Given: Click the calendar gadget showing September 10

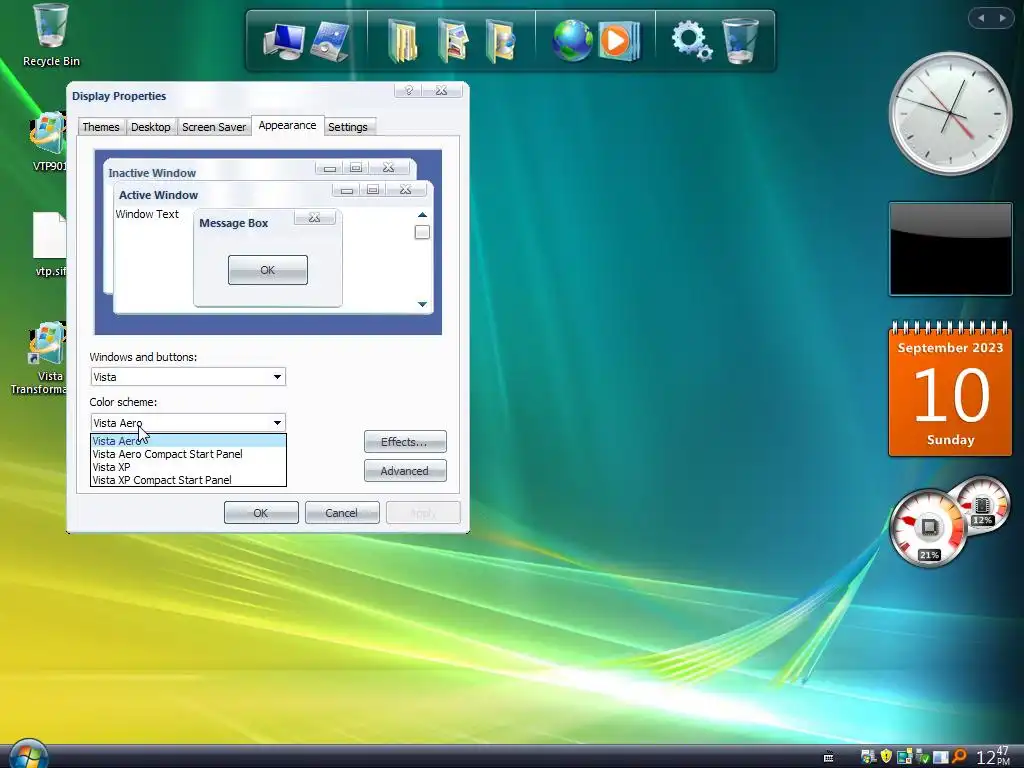Looking at the screenshot, I should [x=950, y=389].
